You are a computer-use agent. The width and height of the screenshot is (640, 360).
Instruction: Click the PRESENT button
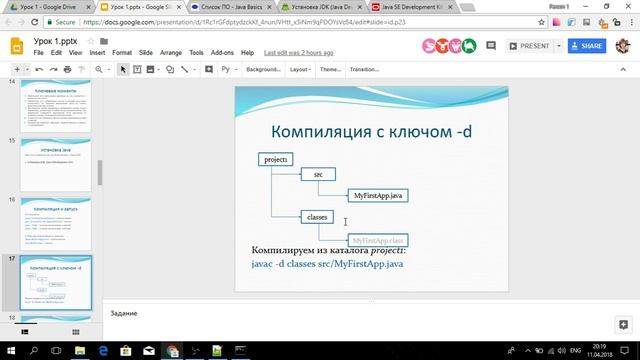coord(530,46)
